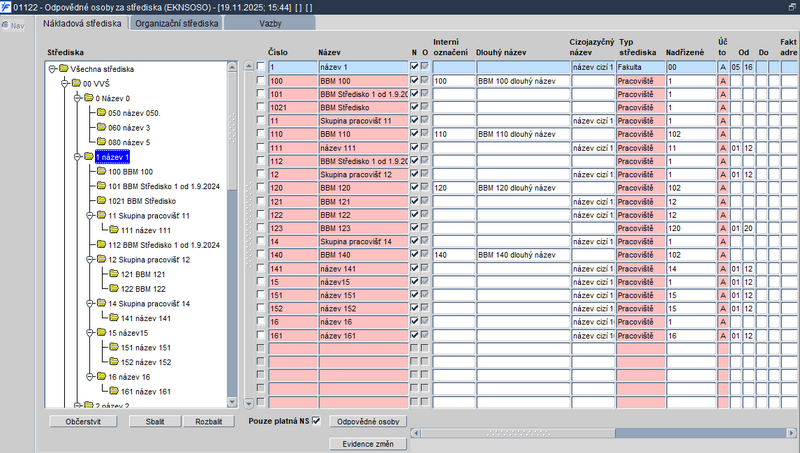Open Evidence změn button

[368, 444]
